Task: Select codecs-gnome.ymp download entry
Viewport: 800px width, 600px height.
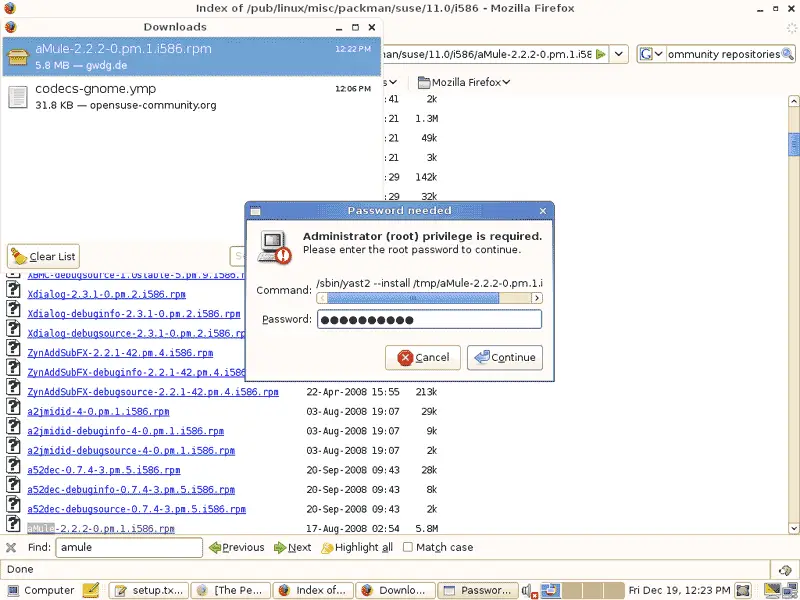Action: coord(191,96)
